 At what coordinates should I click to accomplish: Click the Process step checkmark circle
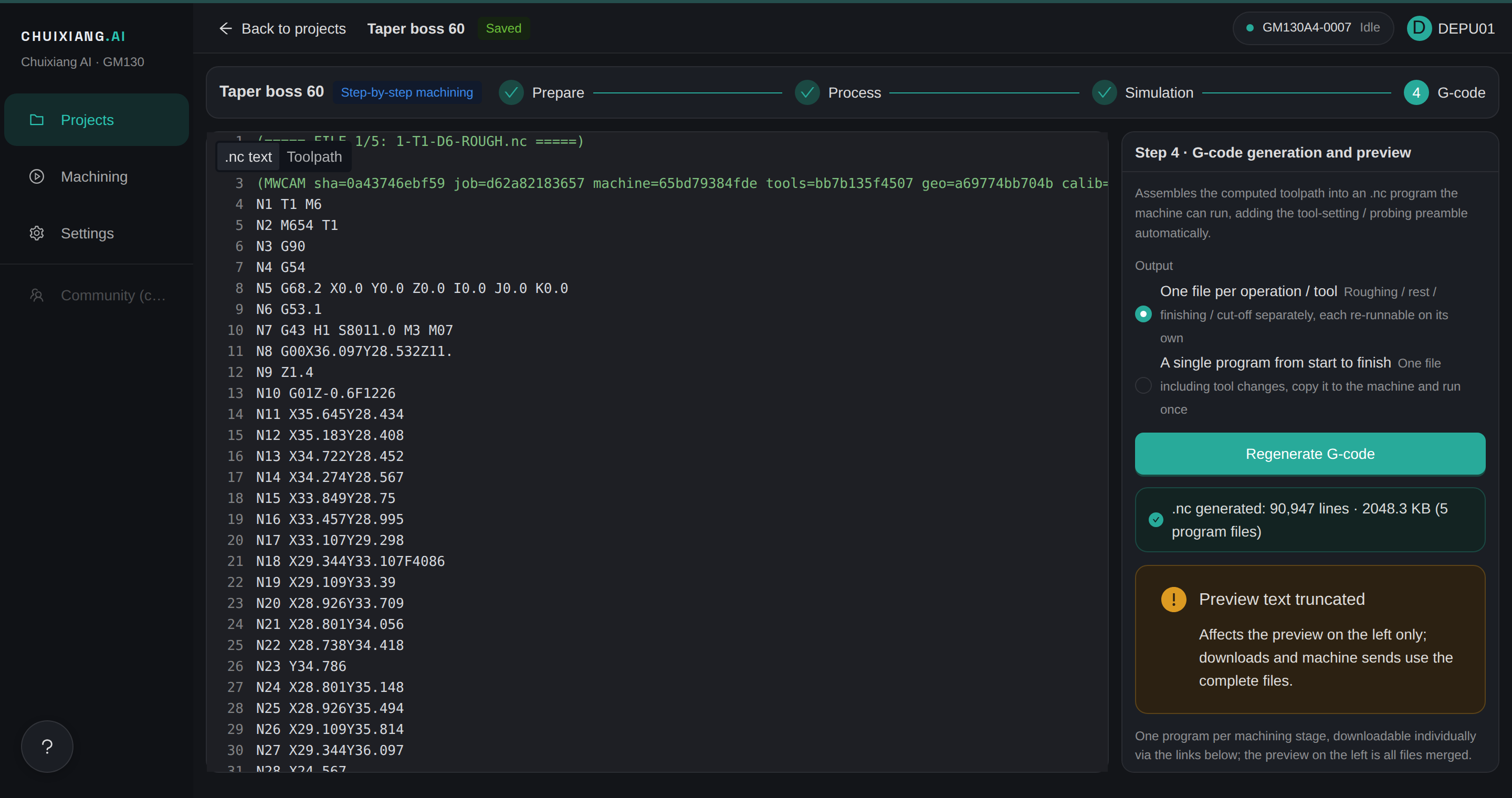(807, 93)
